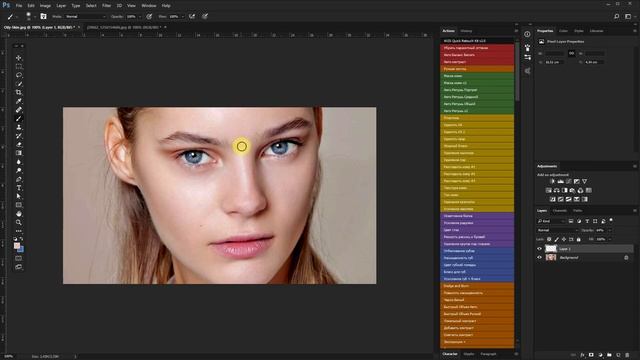Run the Dodge and Burn action
Viewport: 640px width, 360px height.
coord(477,286)
